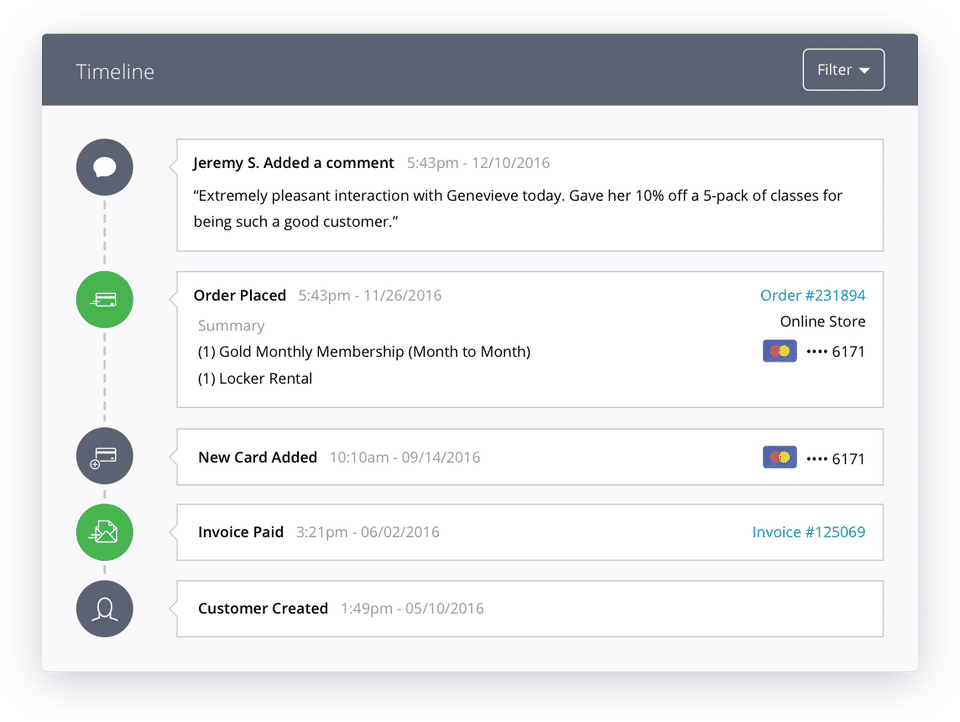This screenshot has width=960, height=722.
Task: Select the Jeremy S. comment entry
Action: pos(293,163)
